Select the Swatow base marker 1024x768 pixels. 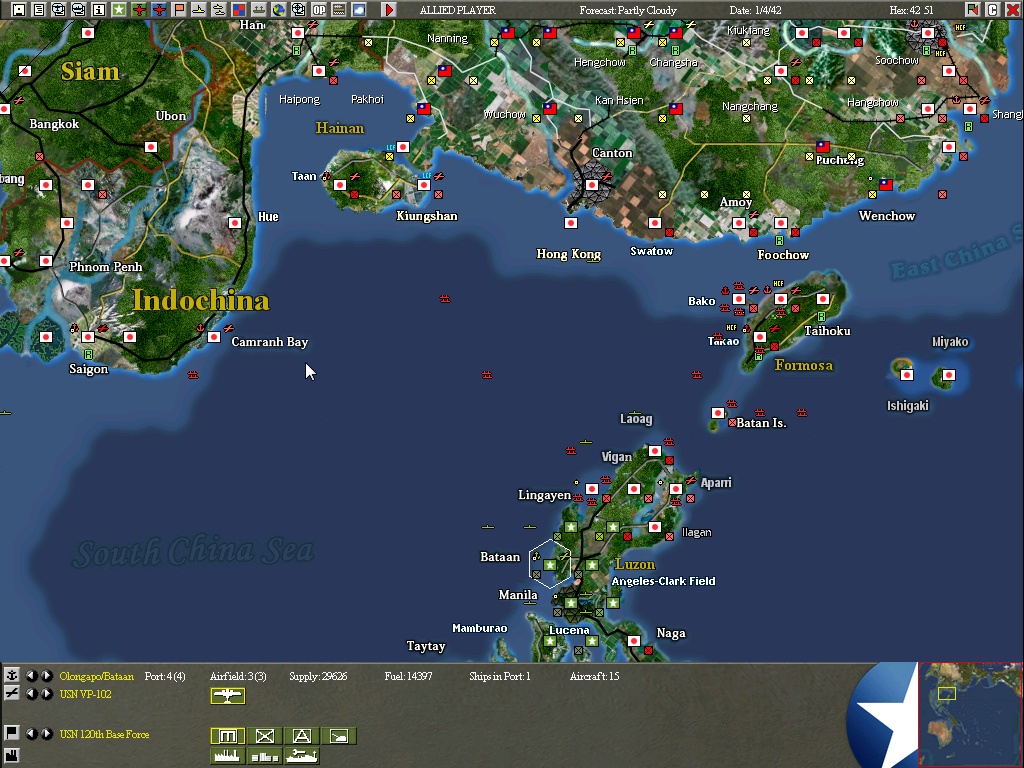(654, 223)
